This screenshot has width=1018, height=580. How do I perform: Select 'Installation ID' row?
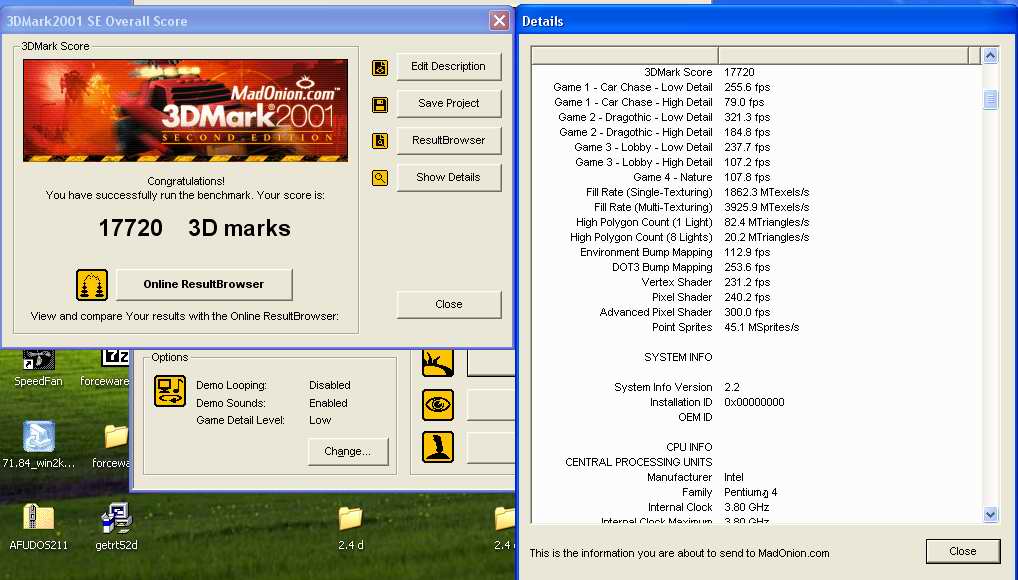pos(756,402)
